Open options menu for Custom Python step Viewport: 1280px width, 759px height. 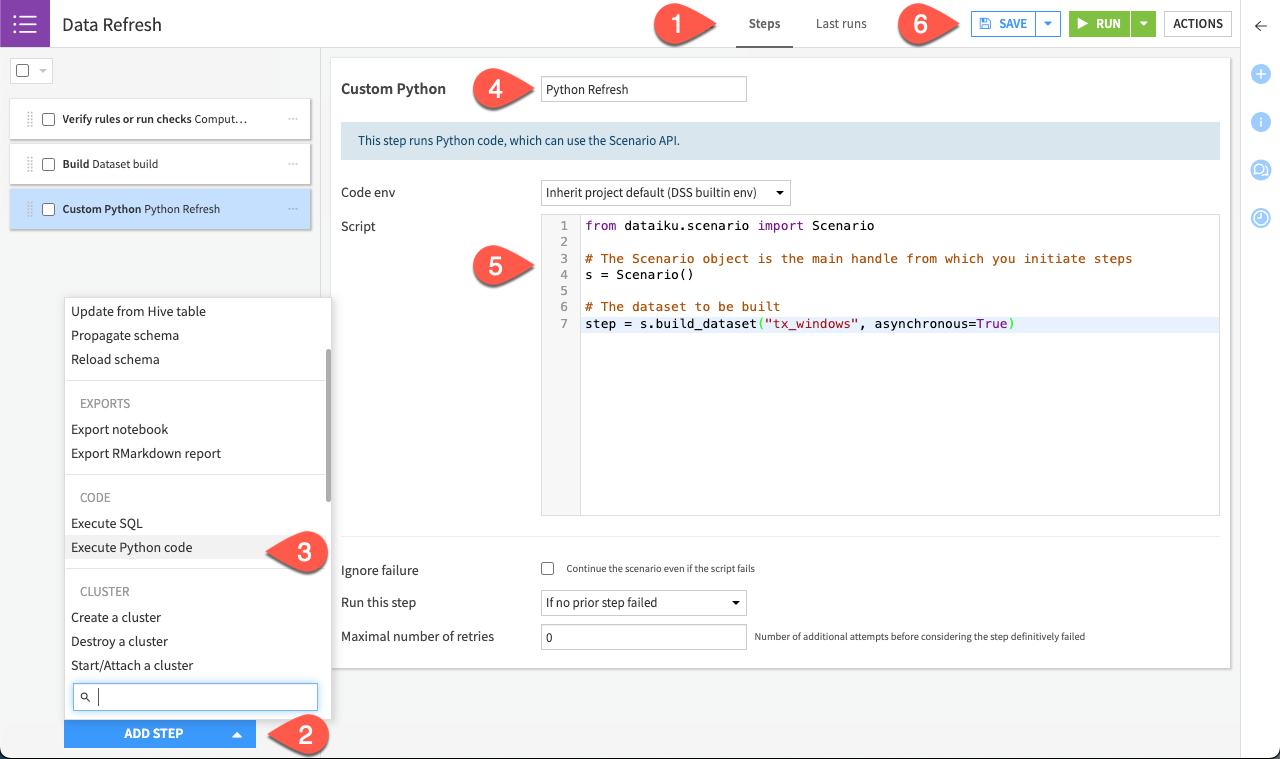click(293, 209)
